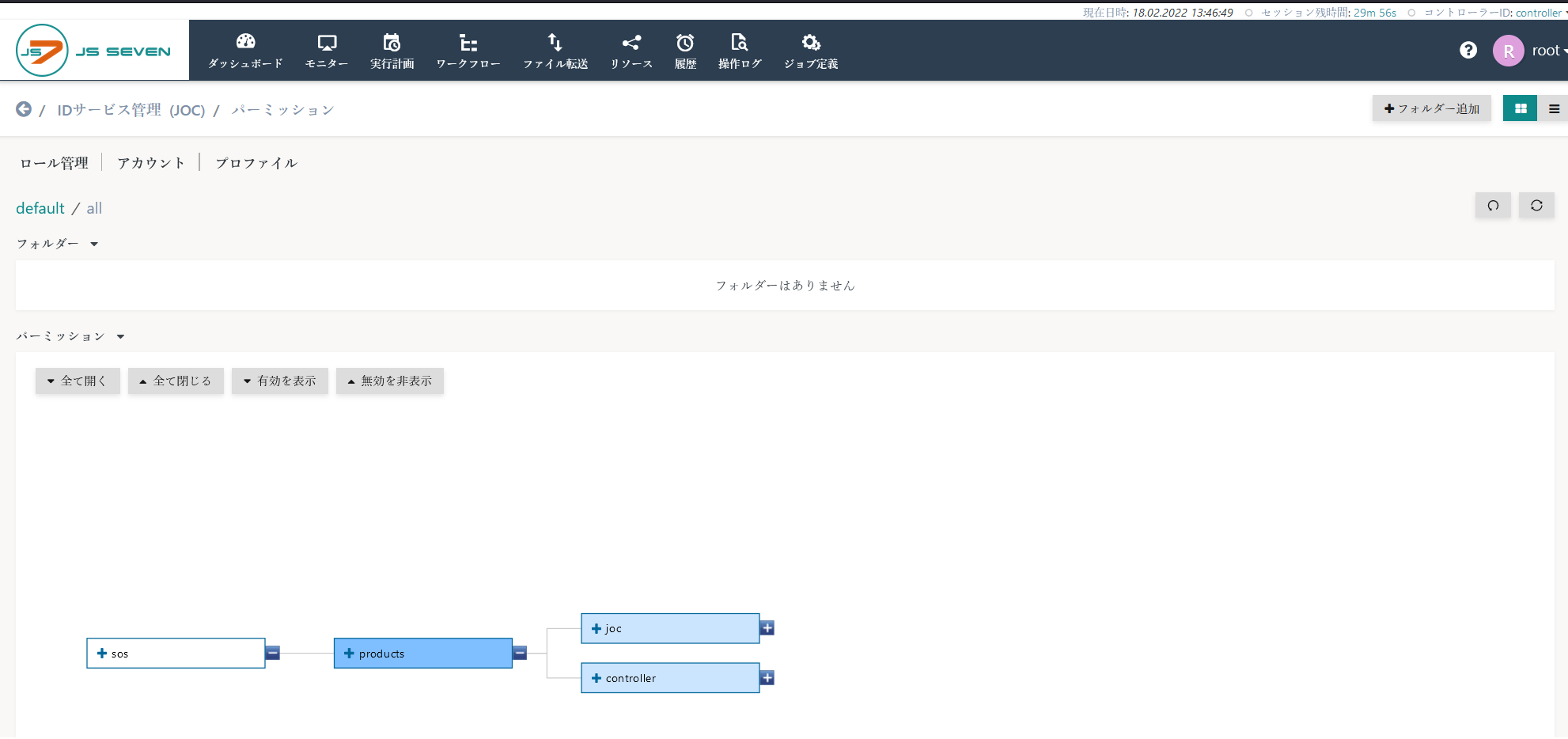
Task: Click the back arrow in the breadcrumb bar
Action: pos(23,109)
